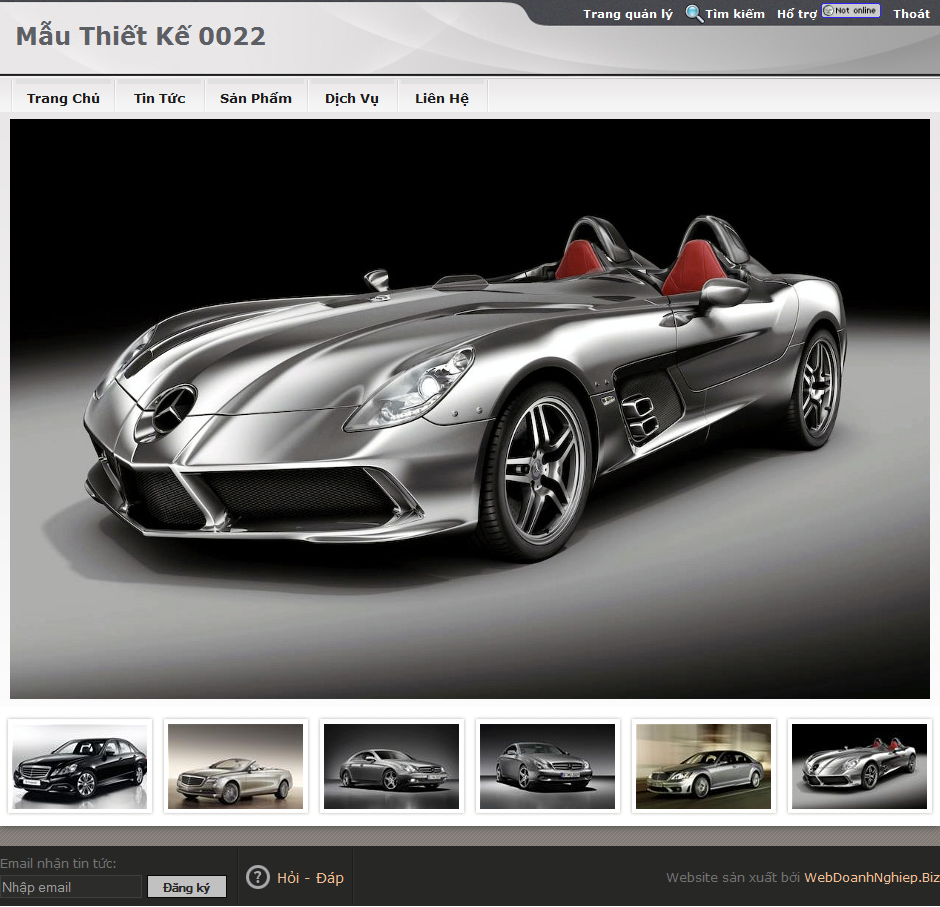940x907 pixels.
Task: Go to the Sản Phẩm menu
Action: [x=256, y=98]
